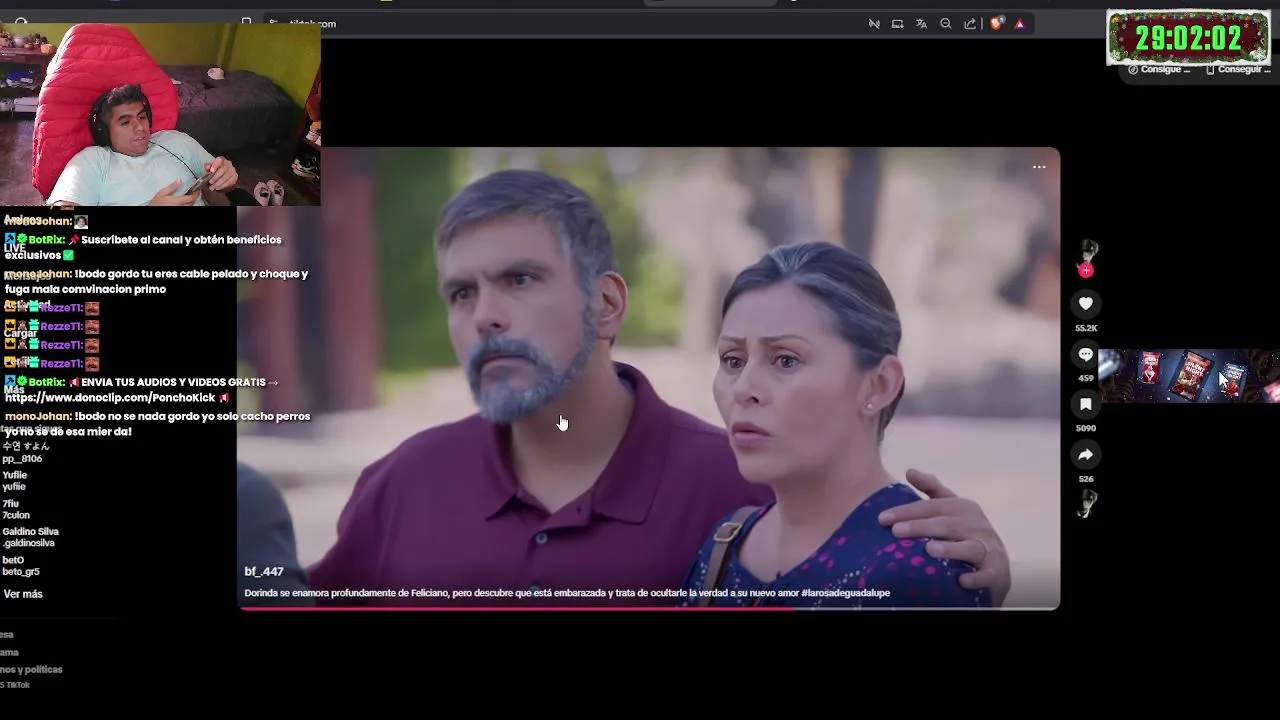Click the 29:02:02 countdown timer overlay
The height and width of the screenshot is (720, 1280).
point(1188,38)
